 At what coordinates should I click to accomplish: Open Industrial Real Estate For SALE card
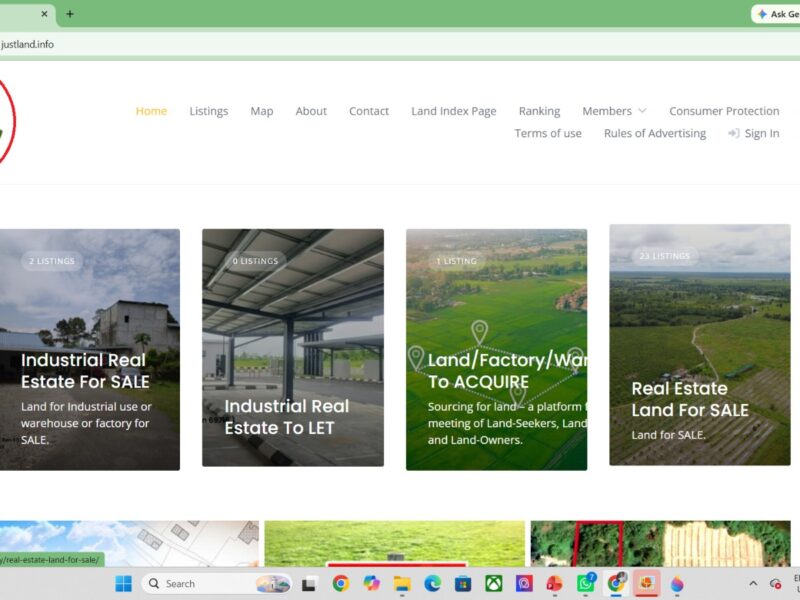pos(90,349)
